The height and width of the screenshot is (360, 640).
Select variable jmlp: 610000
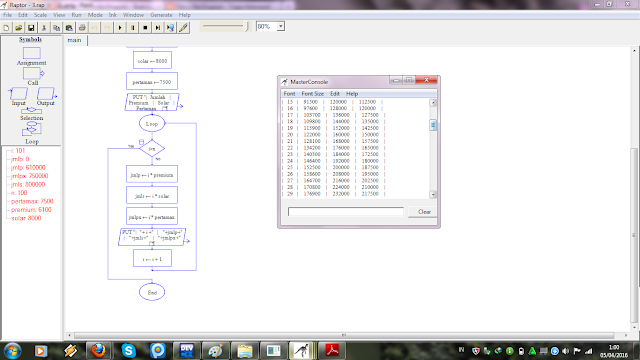pos(28,168)
